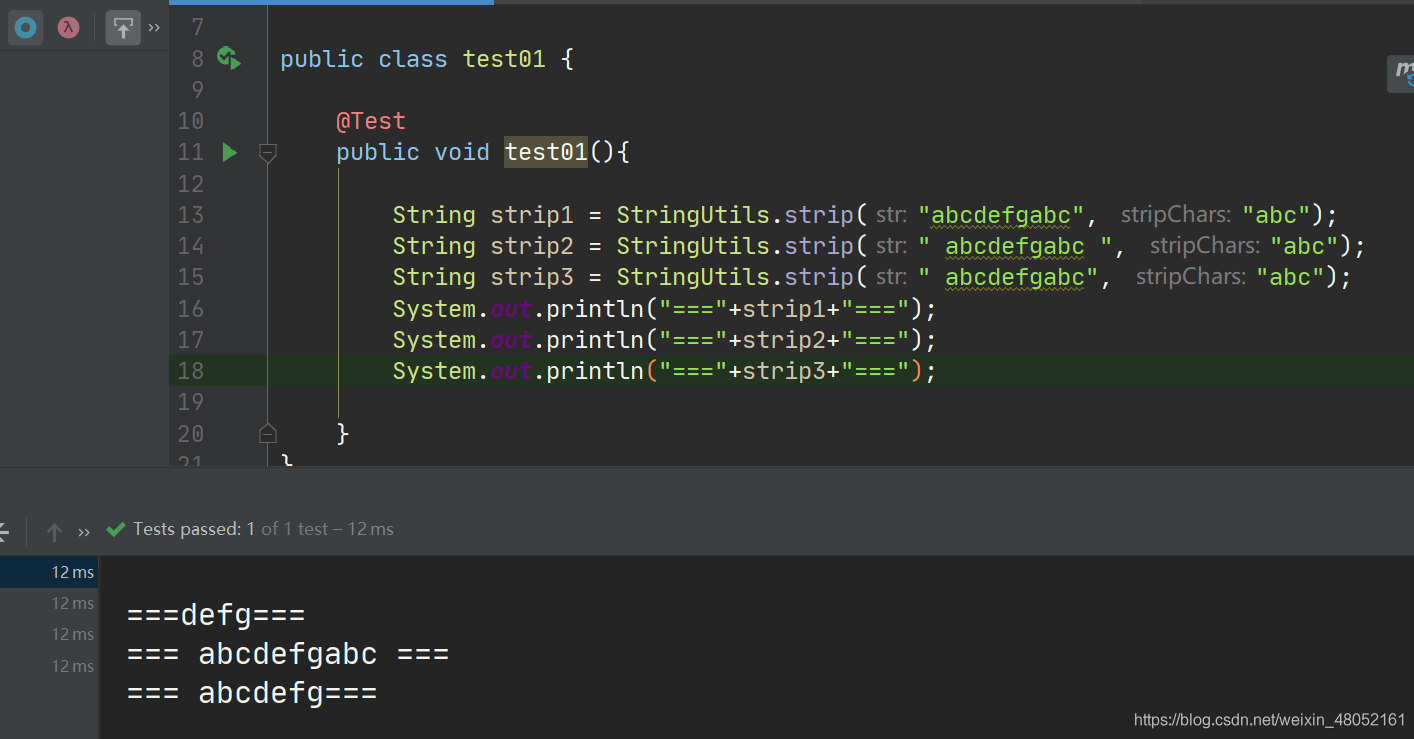Click variable strip3 in its line 15 declaration
This screenshot has width=1414, height=739.
(x=532, y=277)
